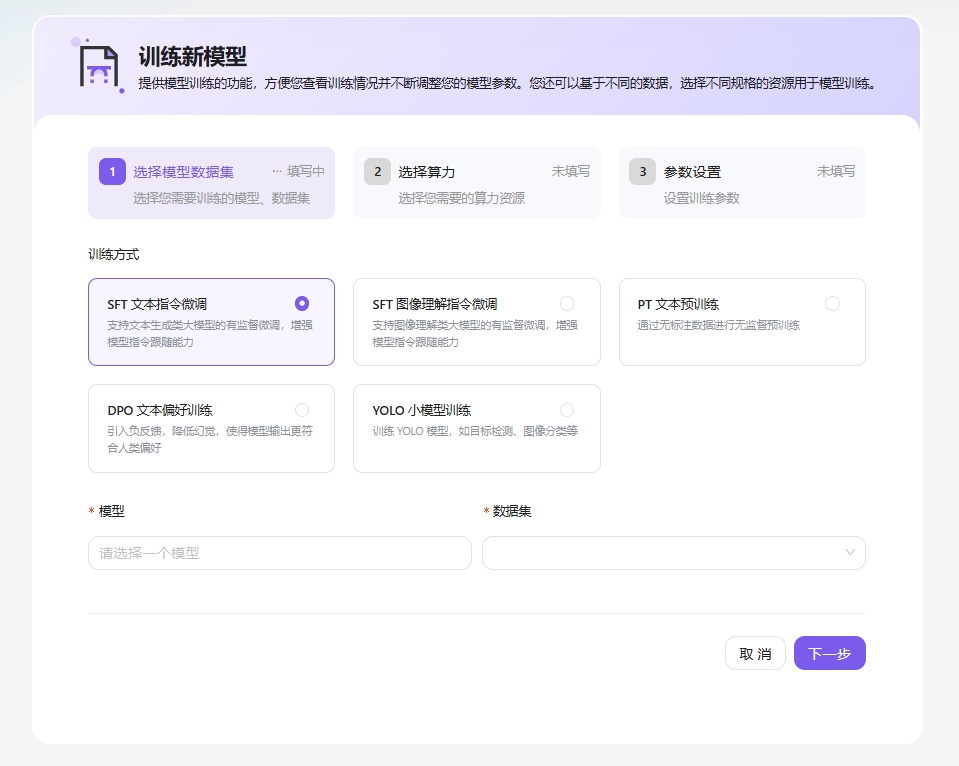The height and width of the screenshot is (766, 959).
Task: Click the 训练新模型 heading
Action: [x=193, y=57]
